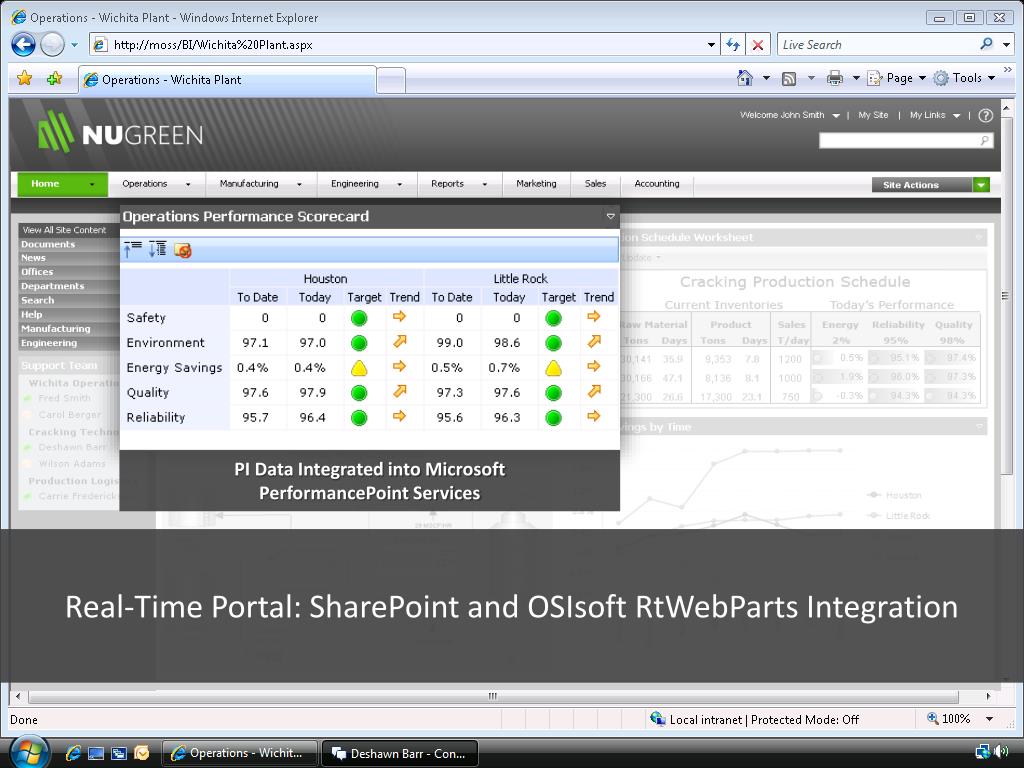Open the zoom level dropdown
Image resolution: width=1024 pixels, height=768 pixels.
990,719
